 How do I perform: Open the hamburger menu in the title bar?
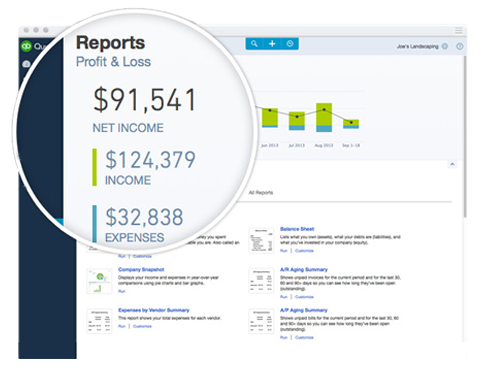click(459, 31)
